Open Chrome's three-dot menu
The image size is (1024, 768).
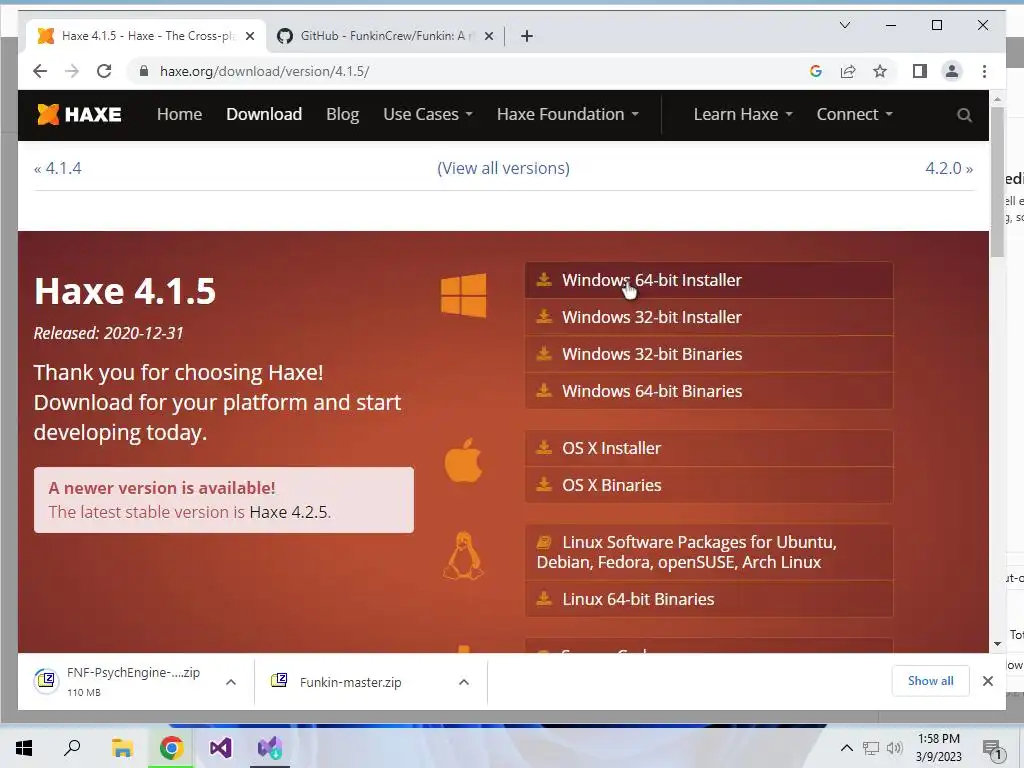point(984,71)
